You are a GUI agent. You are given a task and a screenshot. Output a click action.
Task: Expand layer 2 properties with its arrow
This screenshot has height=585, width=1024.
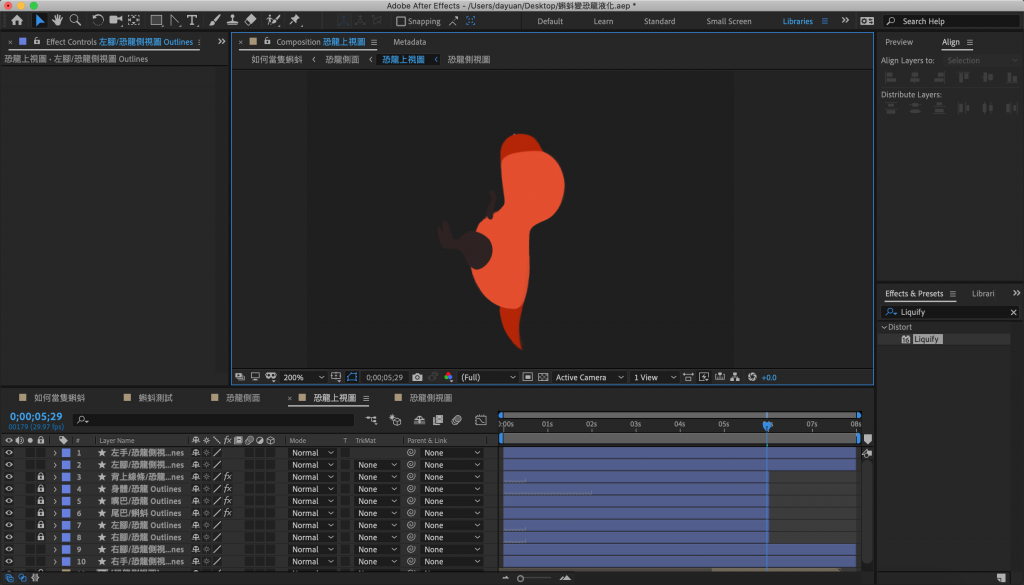[54, 465]
